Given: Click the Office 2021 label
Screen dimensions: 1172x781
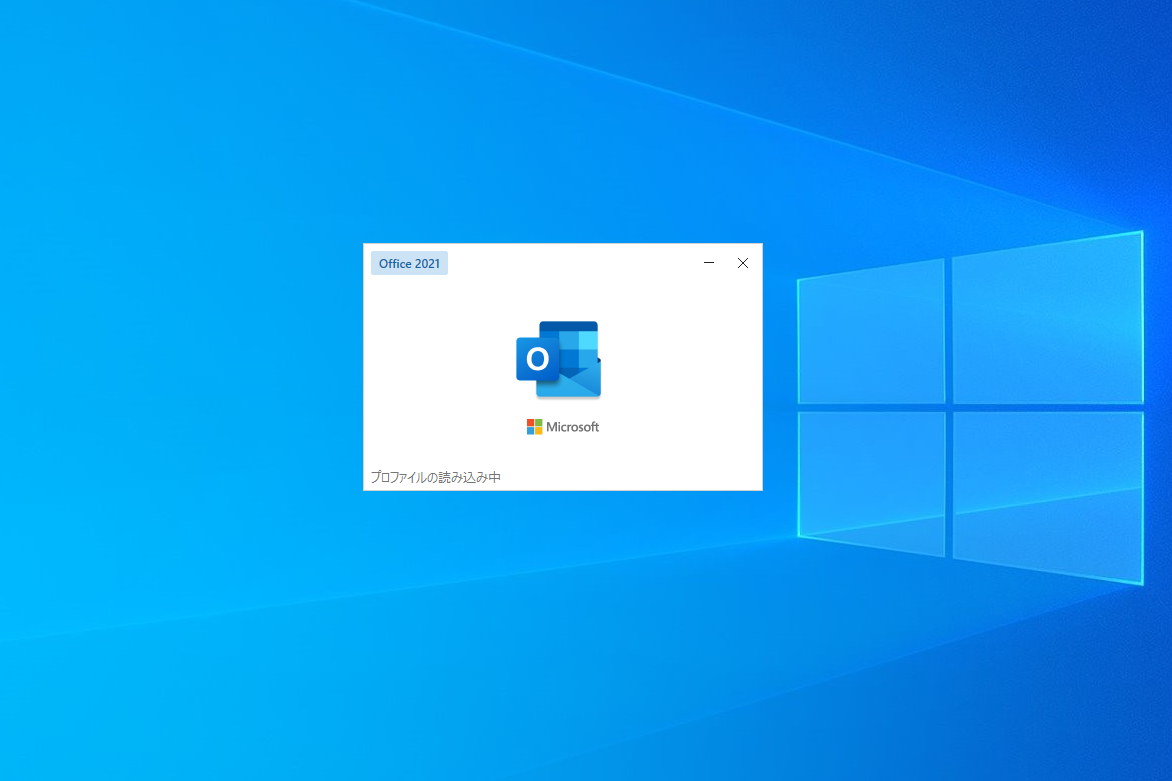Looking at the screenshot, I should 410,263.
